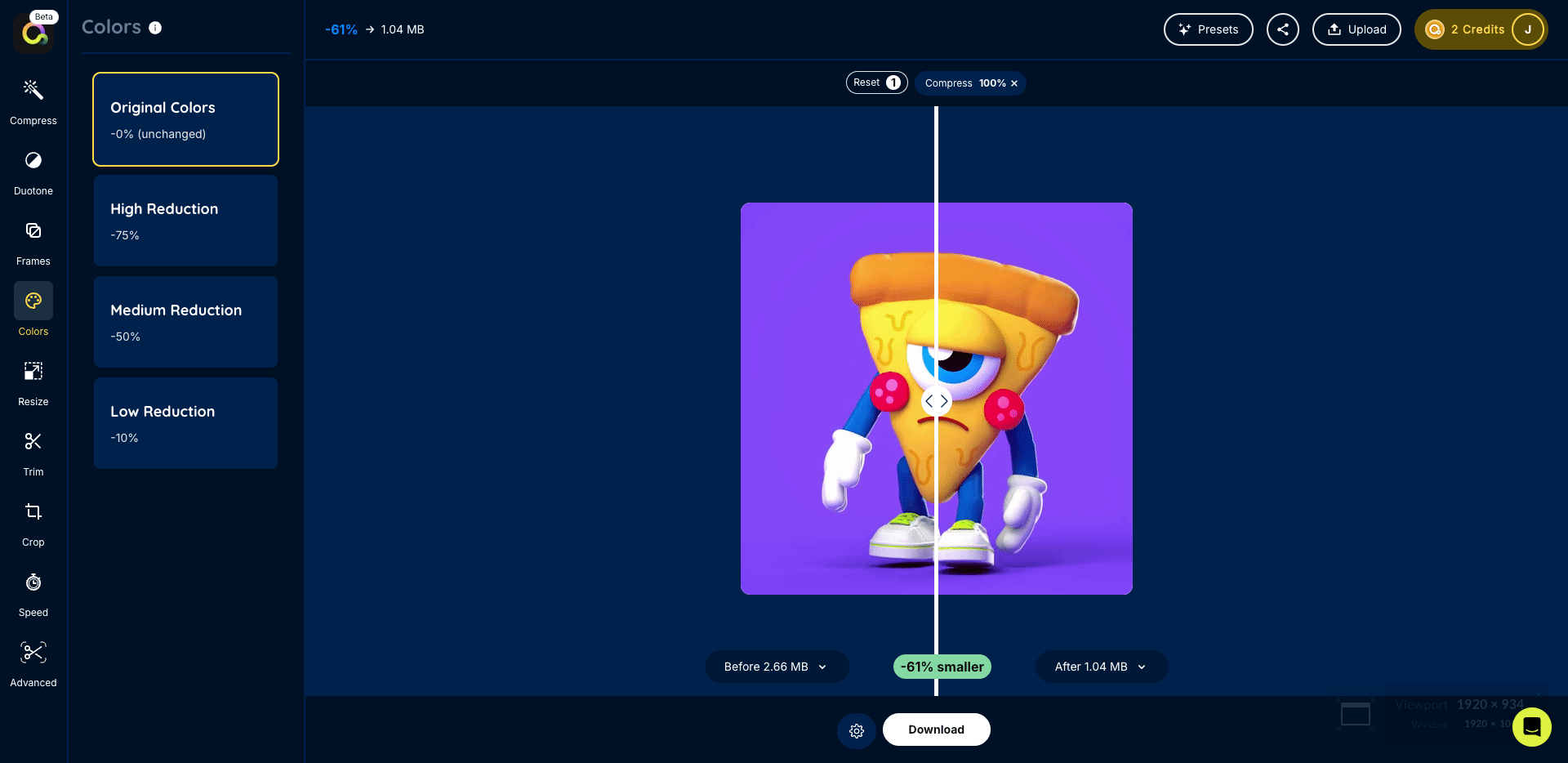Open the Advanced tool
This screenshot has width=1568, height=763.
pos(33,664)
